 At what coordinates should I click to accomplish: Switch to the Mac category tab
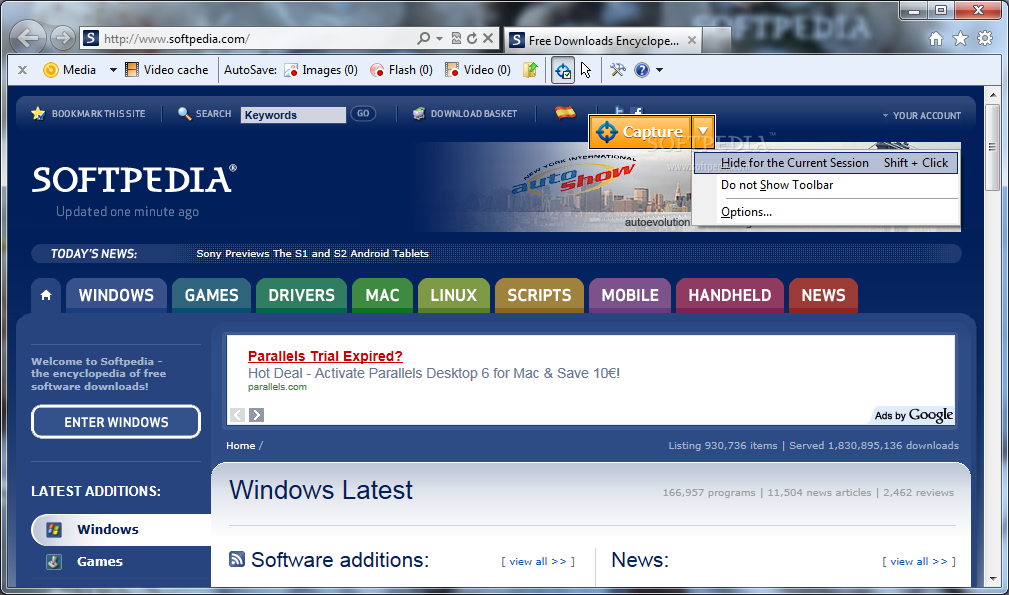click(382, 295)
